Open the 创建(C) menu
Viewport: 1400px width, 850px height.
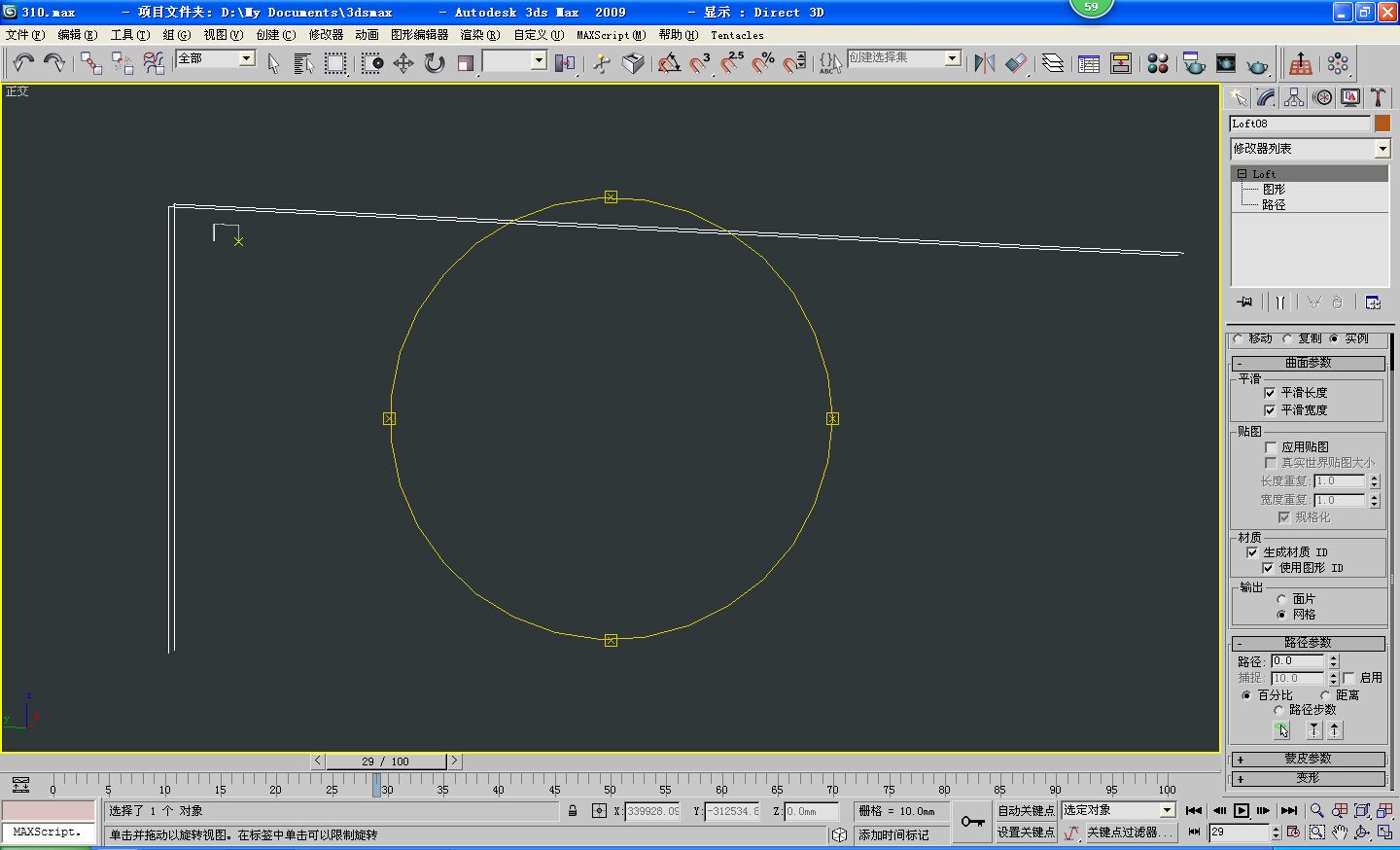point(275,35)
